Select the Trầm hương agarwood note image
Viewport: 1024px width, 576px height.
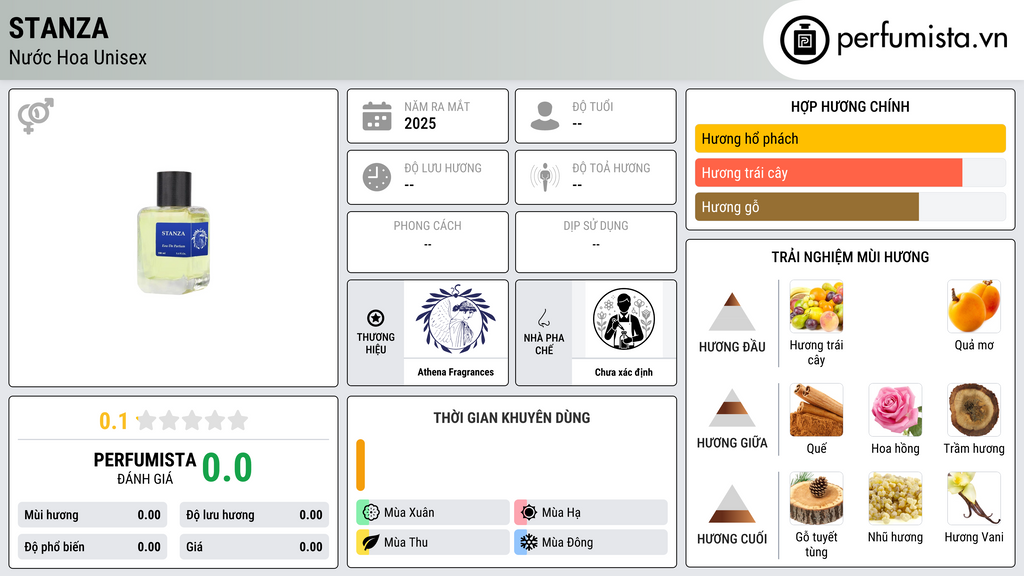tap(974, 409)
